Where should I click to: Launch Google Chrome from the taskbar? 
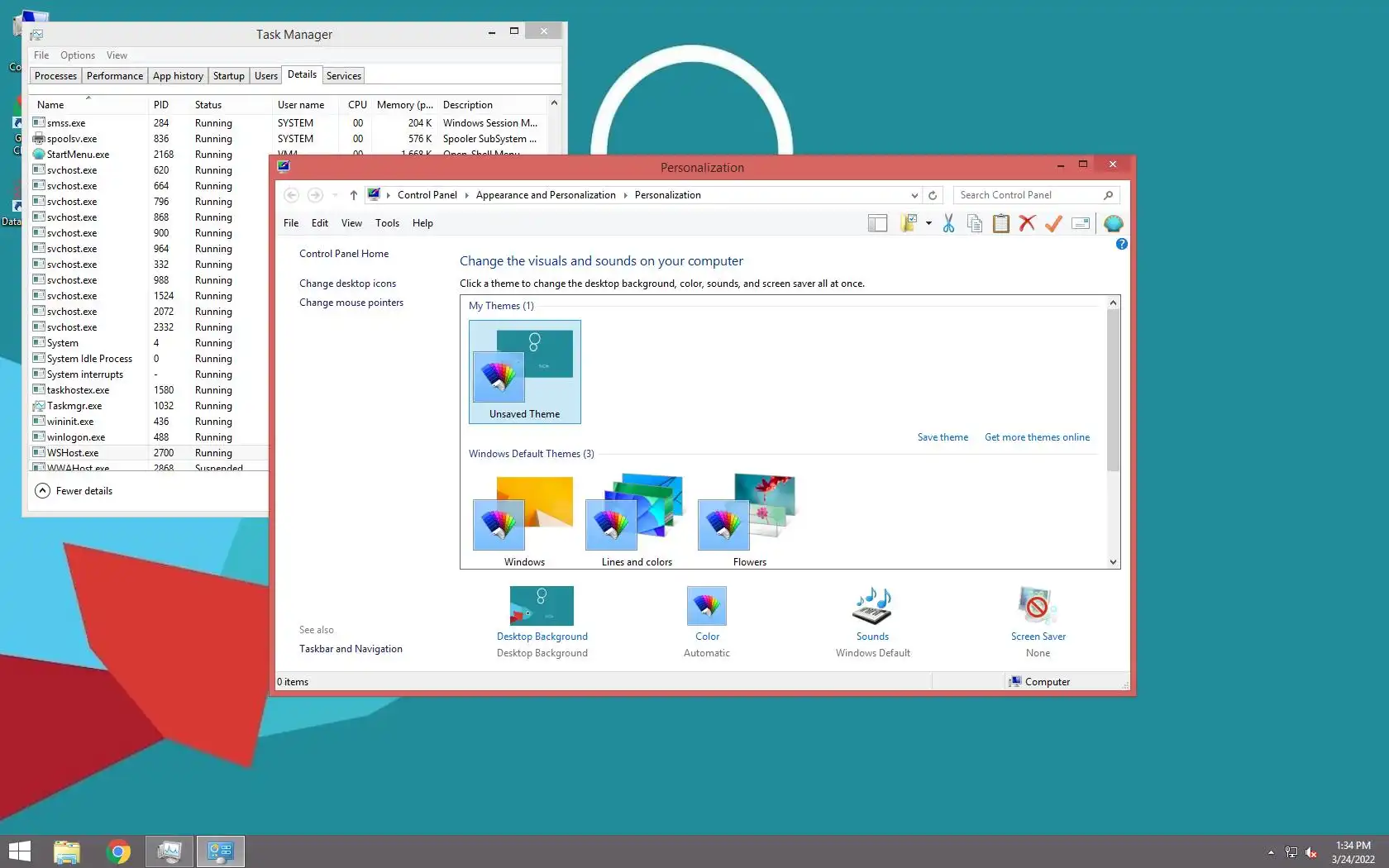(118, 851)
